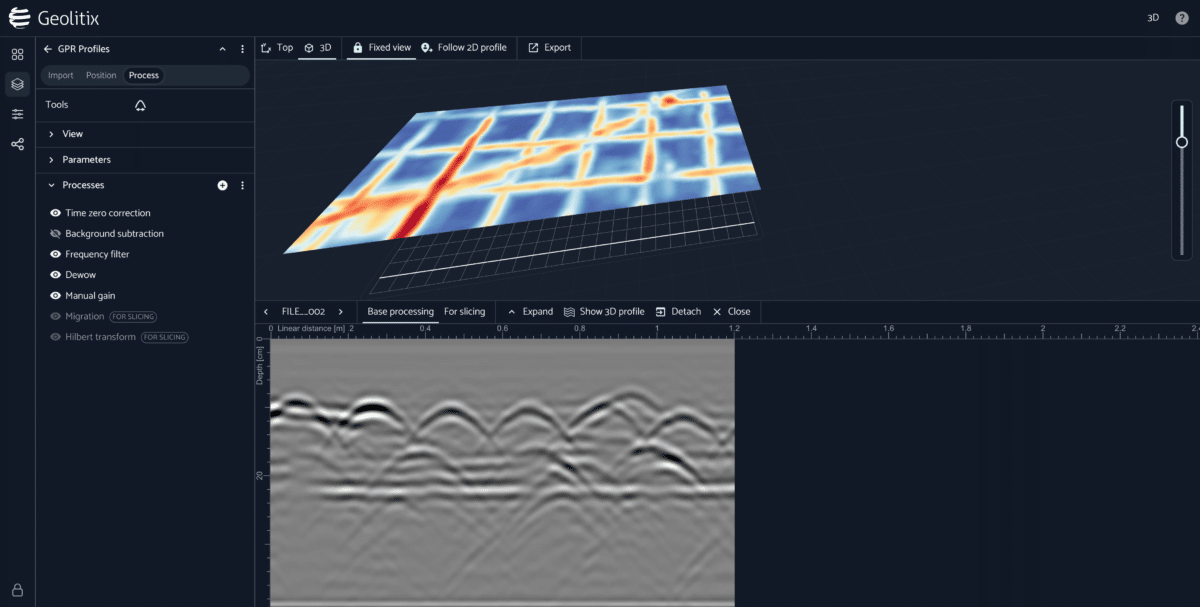Click Show 3D profile button
Image resolution: width=1200 pixels, height=607 pixels.
[604, 312]
